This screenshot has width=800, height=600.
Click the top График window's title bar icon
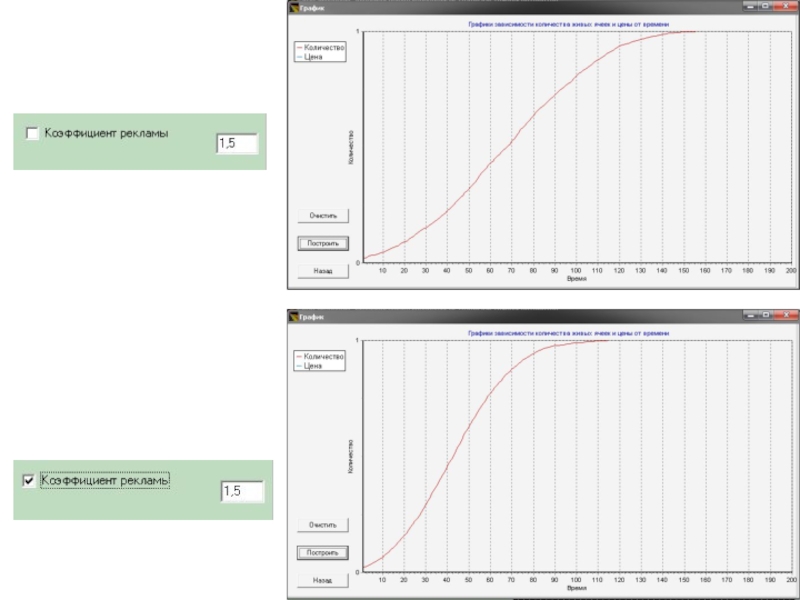(294, 8)
